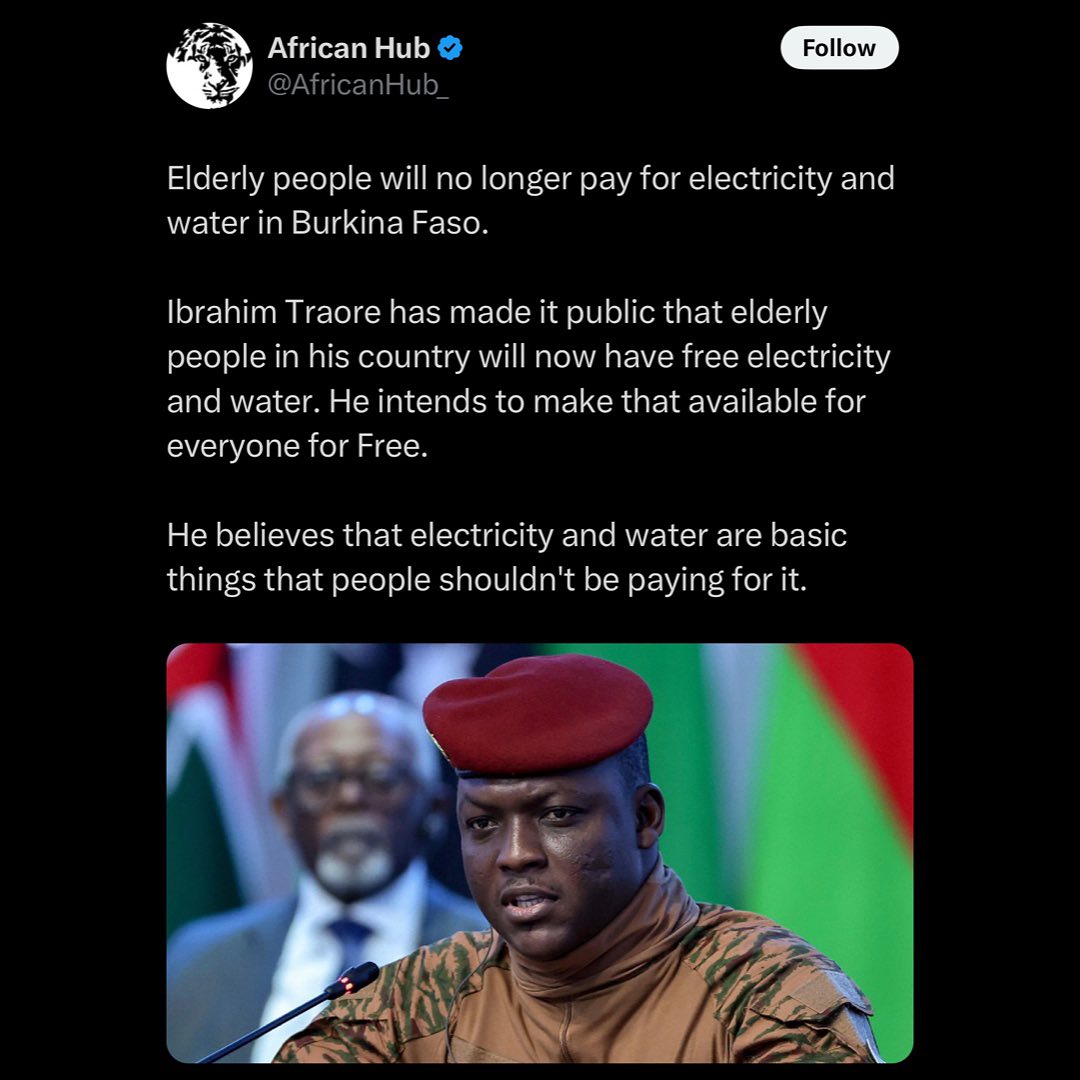Click the name "Ibrahim Traore" in the tweet text
1080x1080 pixels.
(273, 312)
